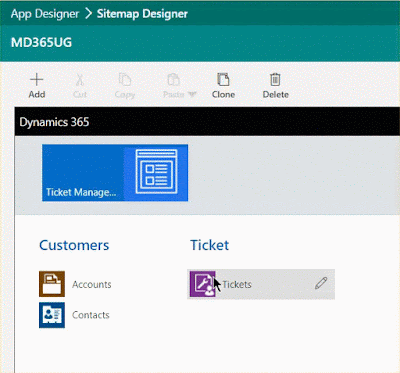Image resolution: width=400 pixels, height=373 pixels.
Task: Click the MD365UG app name
Action: pos(41,42)
